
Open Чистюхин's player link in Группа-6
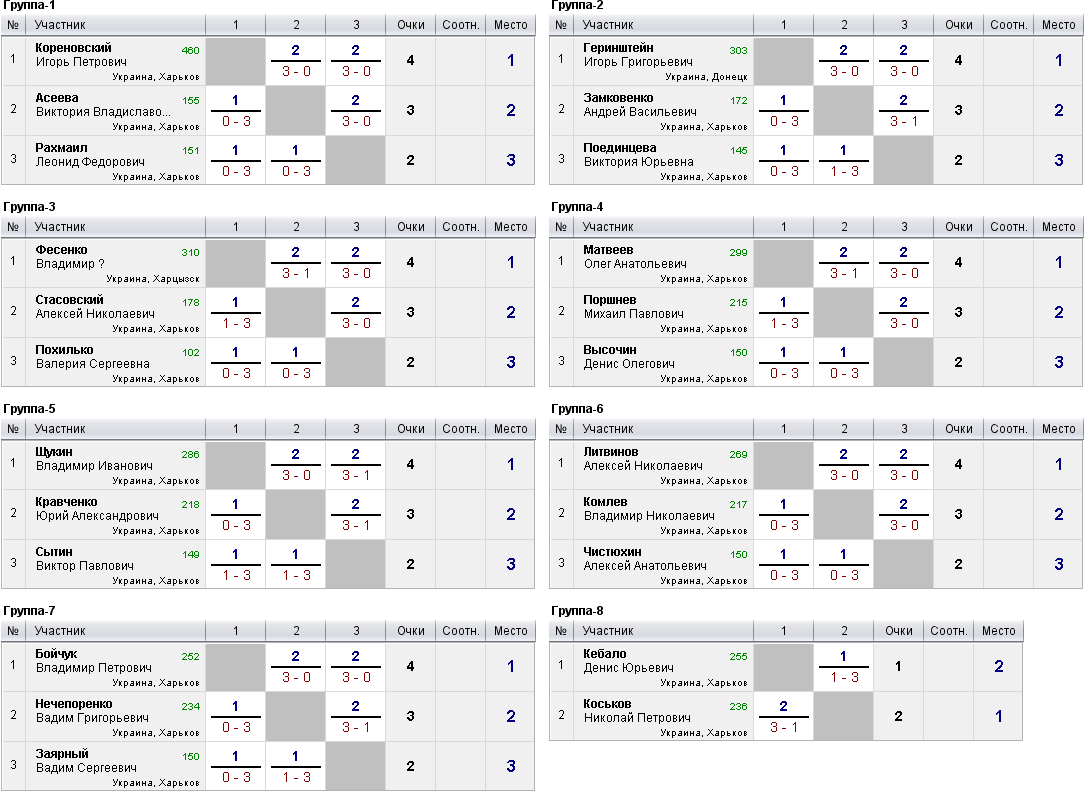coord(612,552)
